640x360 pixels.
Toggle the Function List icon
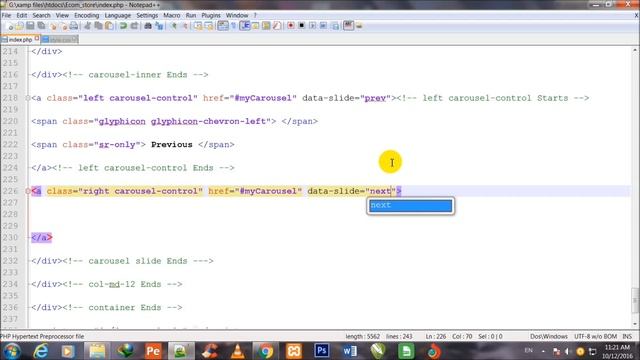pyautogui.click(x=277, y=26)
